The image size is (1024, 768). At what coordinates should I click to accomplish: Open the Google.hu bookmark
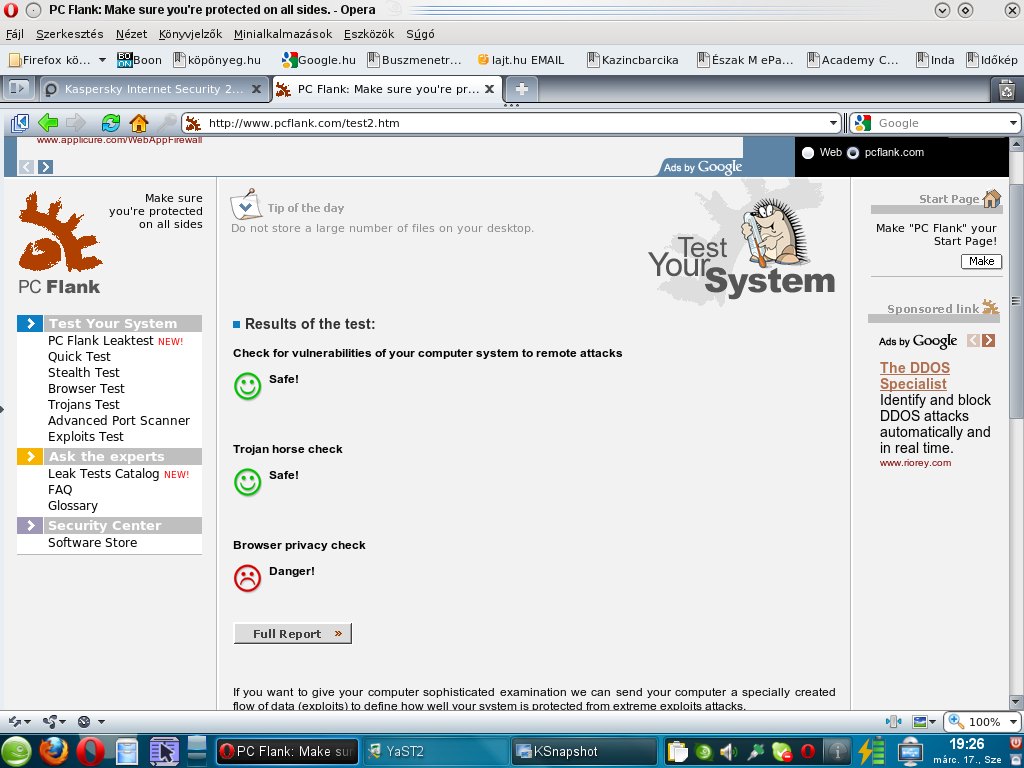(319, 60)
